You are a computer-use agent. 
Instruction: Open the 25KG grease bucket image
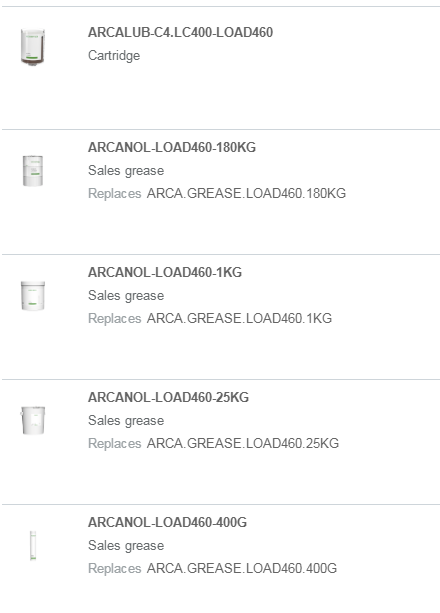pos(33,420)
